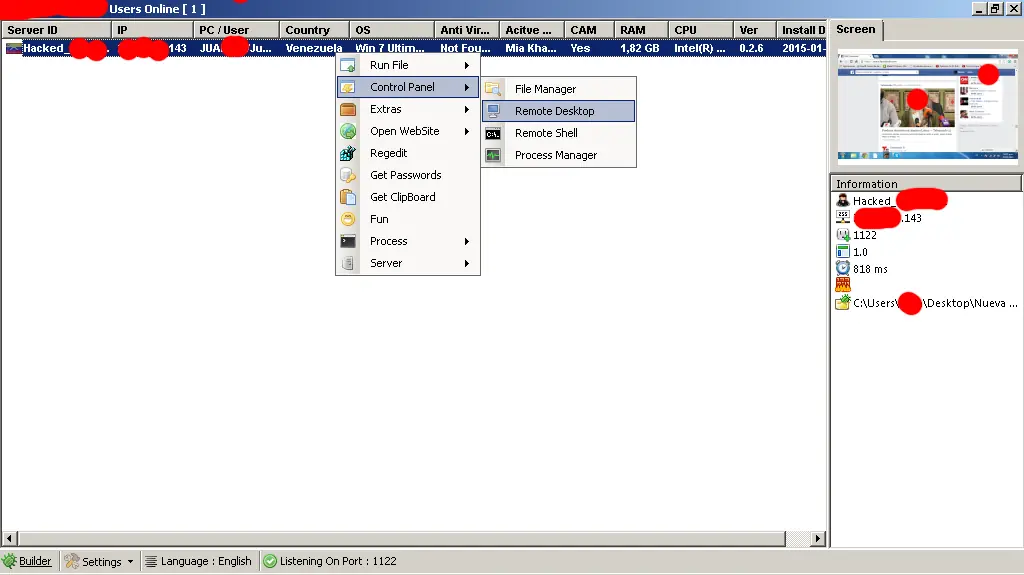Click the Language list icon

tap(151, 561)
